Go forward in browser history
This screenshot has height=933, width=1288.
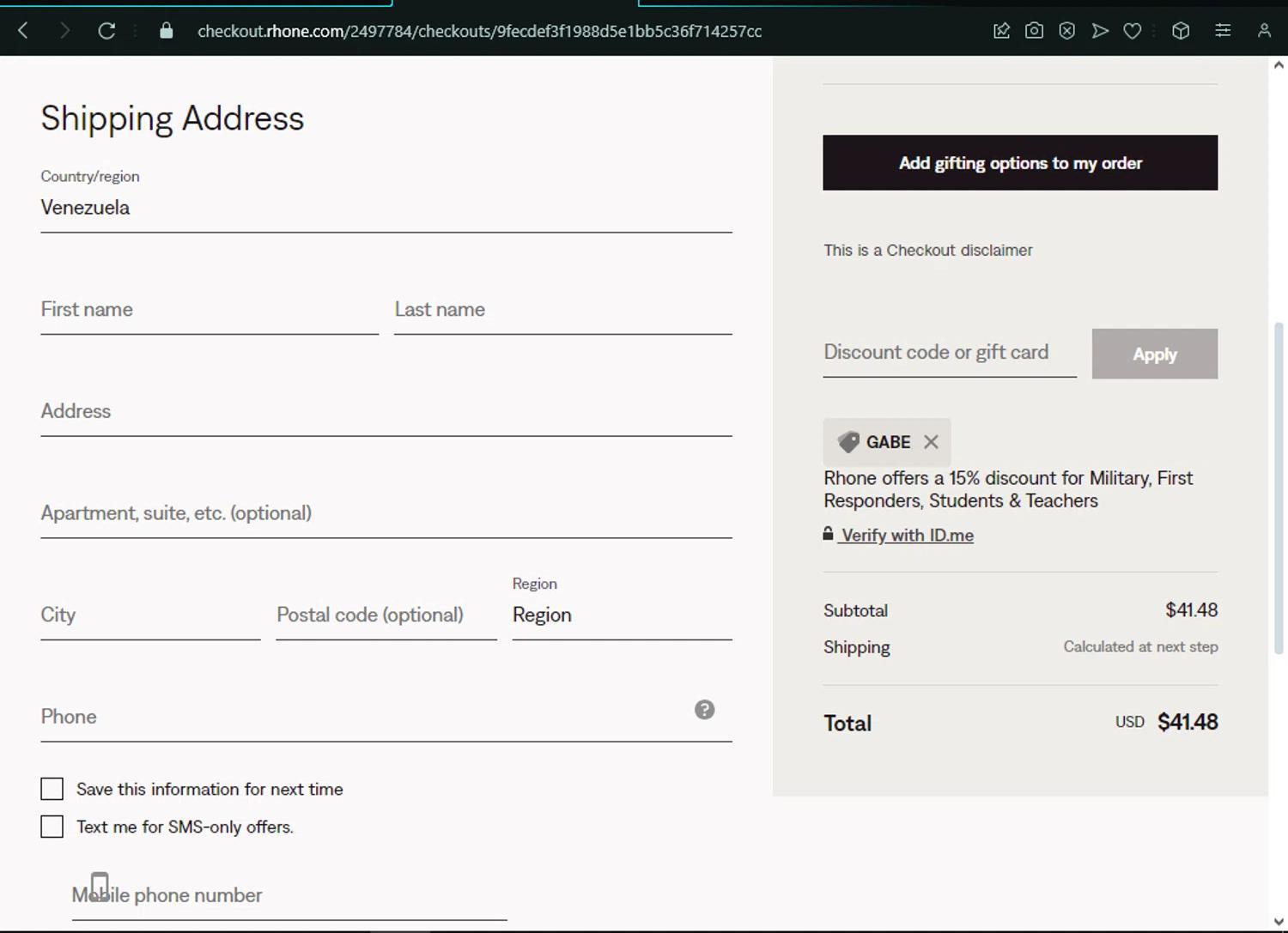click(x=64, y=31)
